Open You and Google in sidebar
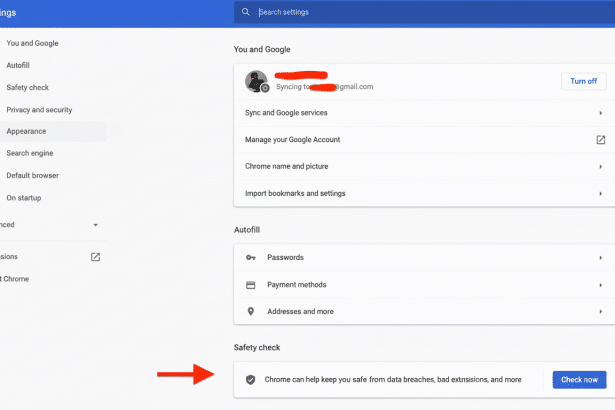This screenshot has width=615, height=410. pos(32,43)
